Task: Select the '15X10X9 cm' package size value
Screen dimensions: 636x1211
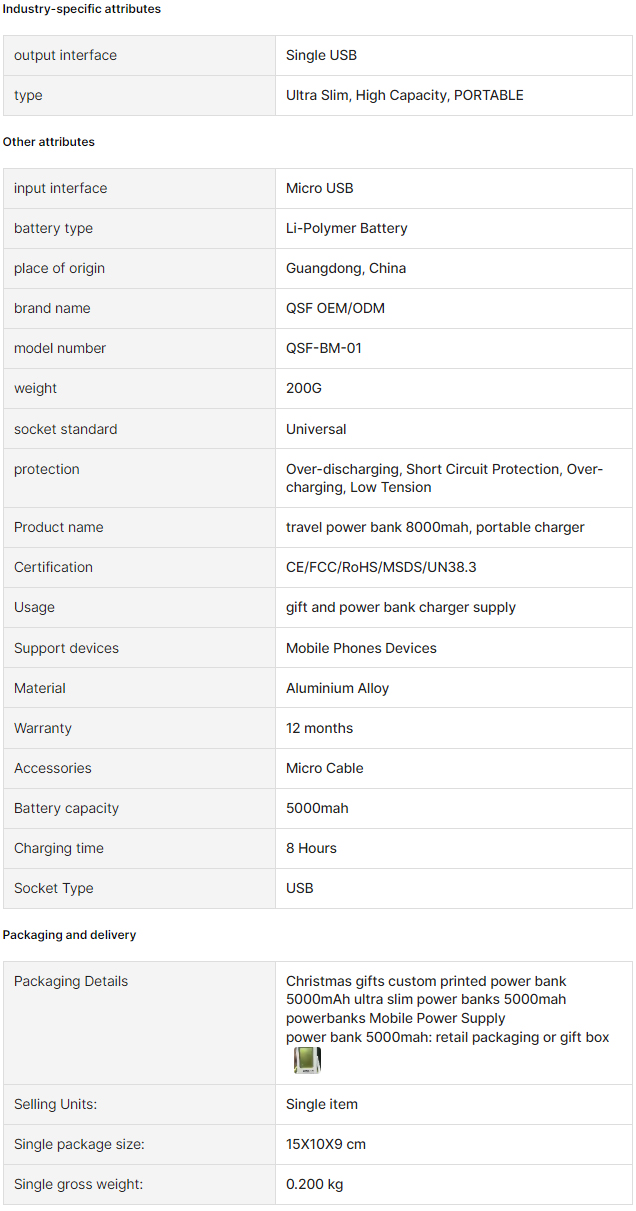Action: click(326, 1144)
